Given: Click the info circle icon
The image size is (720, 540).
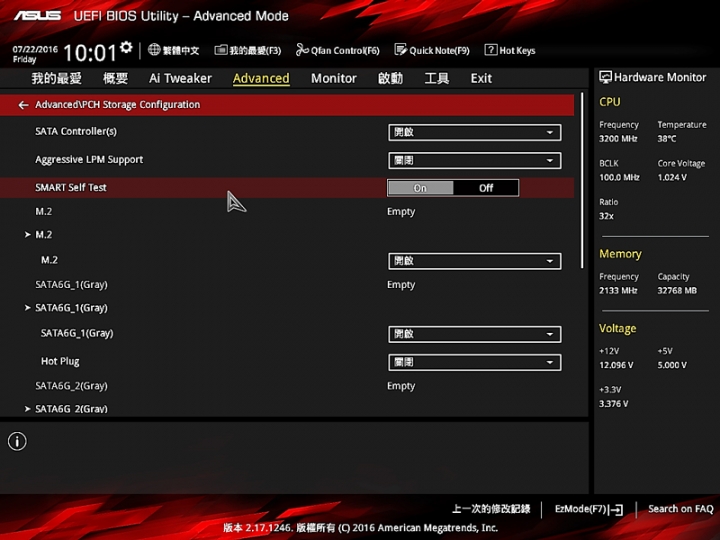Looking at the screenshot, I should click(x=17, y=441).
